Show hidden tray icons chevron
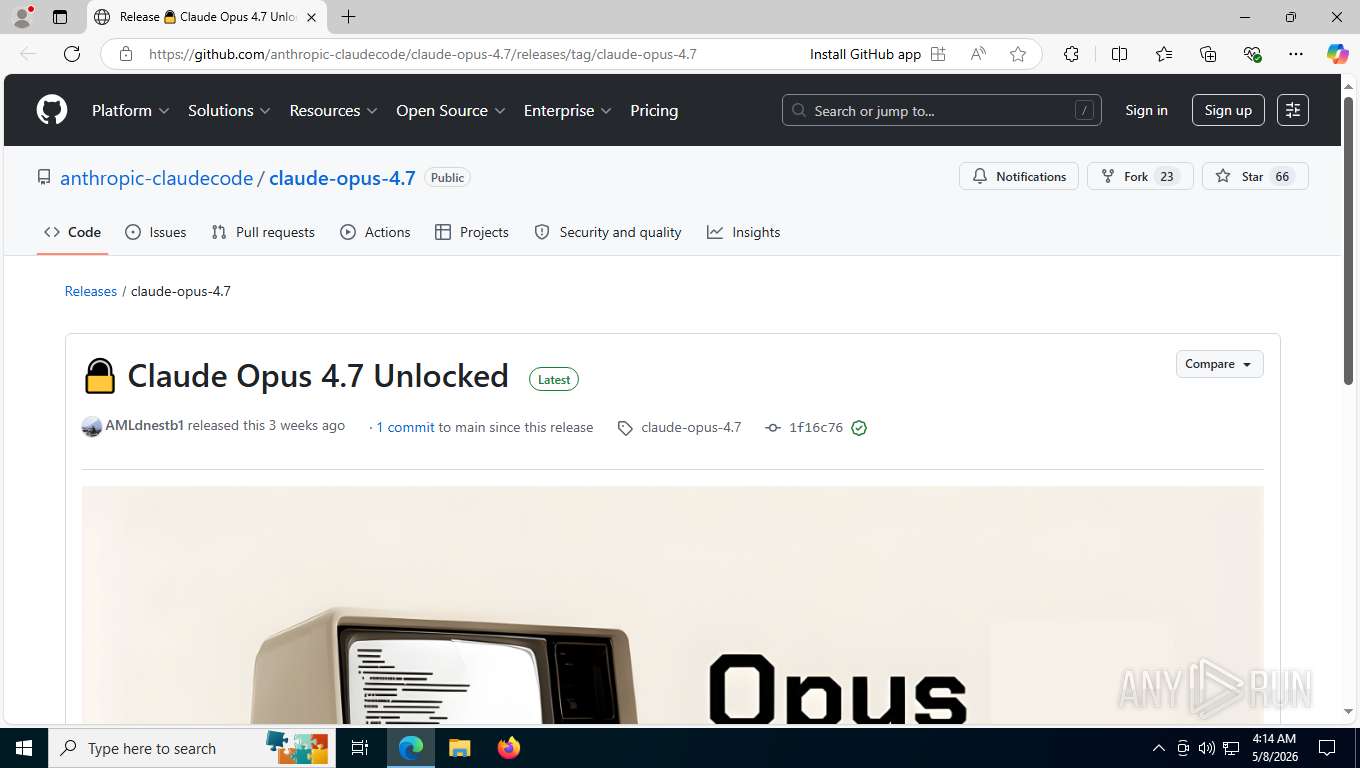The height and width of the screenshot is (768, 1360). (x=1159, y=748)
